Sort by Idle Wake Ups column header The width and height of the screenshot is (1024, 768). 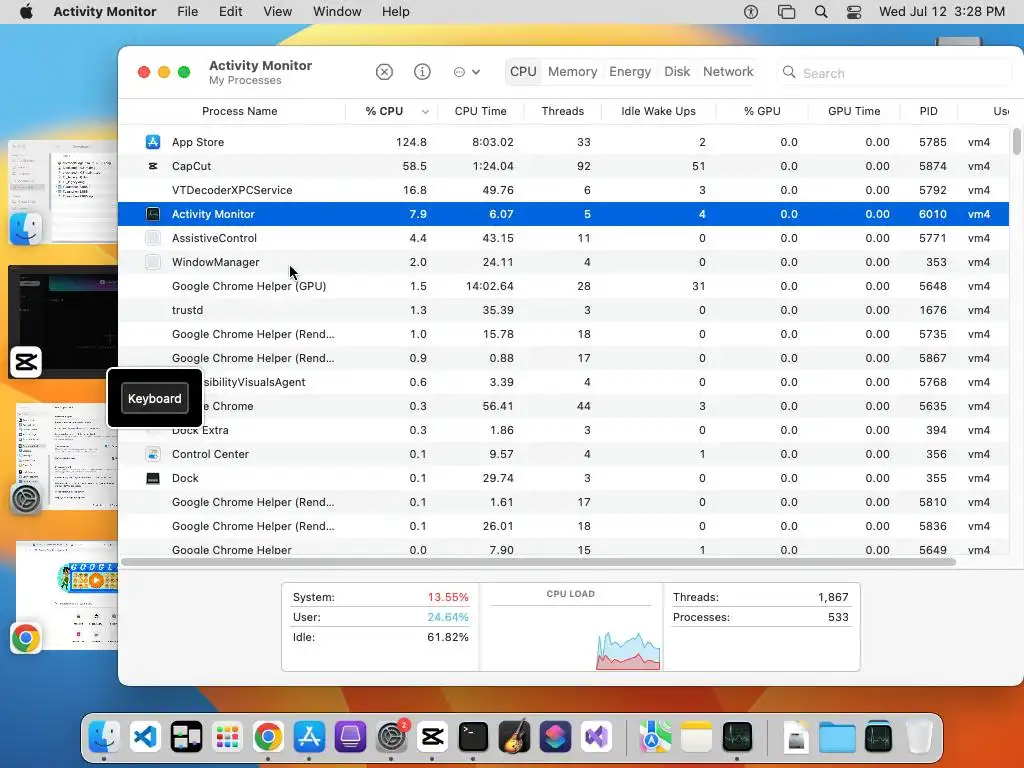click(x=658, y=111)
